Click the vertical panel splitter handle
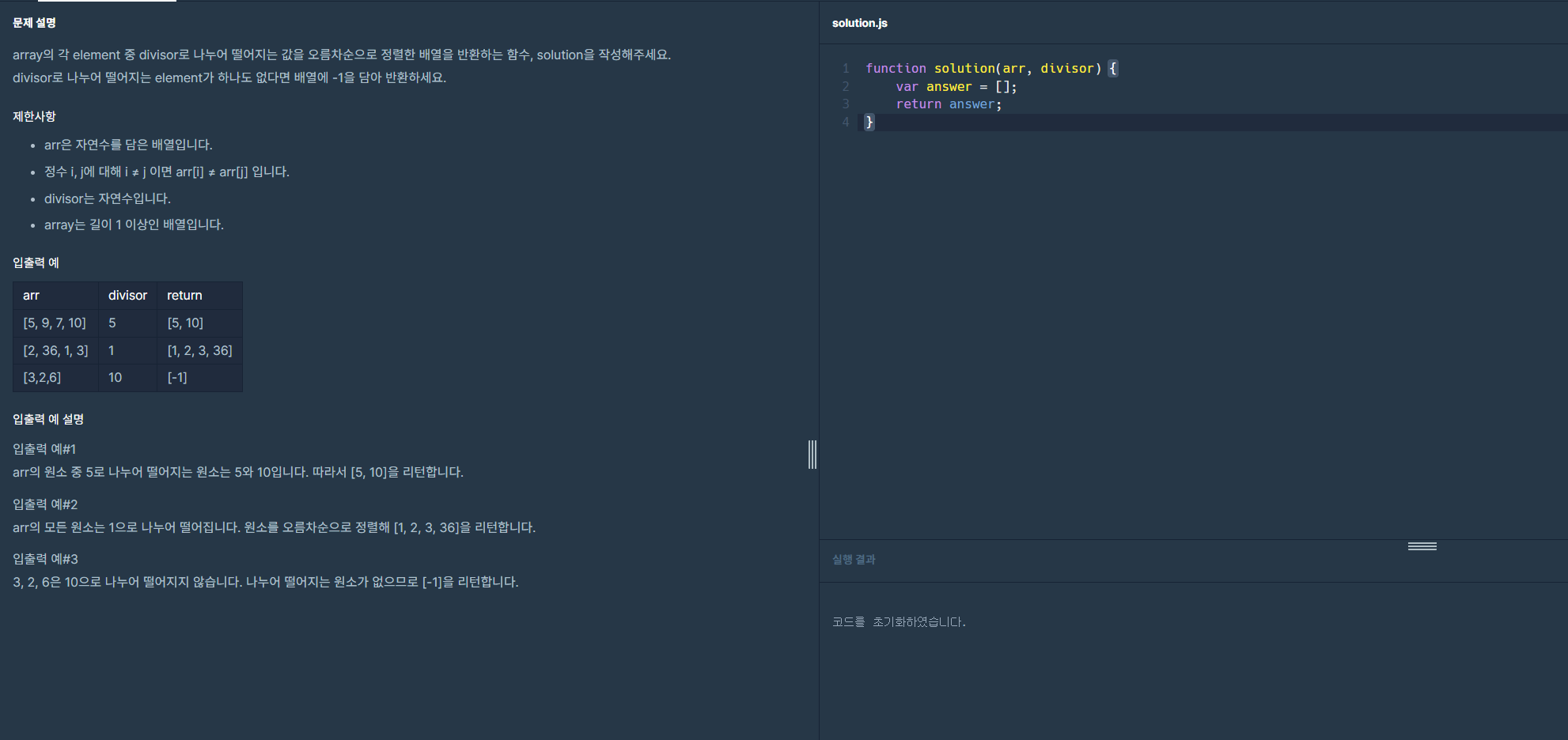This screenshot has width=1568, height=740. tap(812, 455)
